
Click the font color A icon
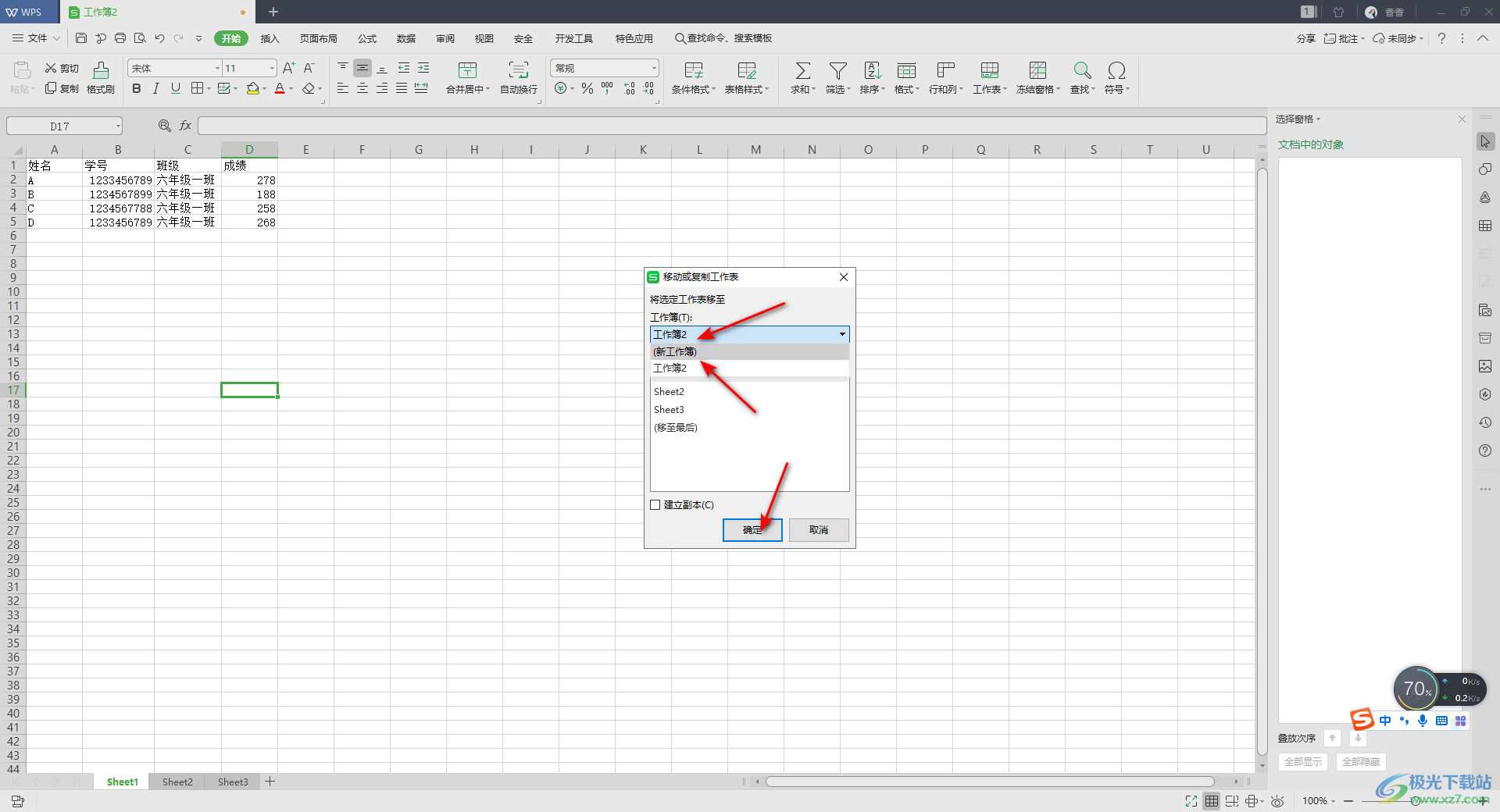pyautogui.click(x=280, y=88)
